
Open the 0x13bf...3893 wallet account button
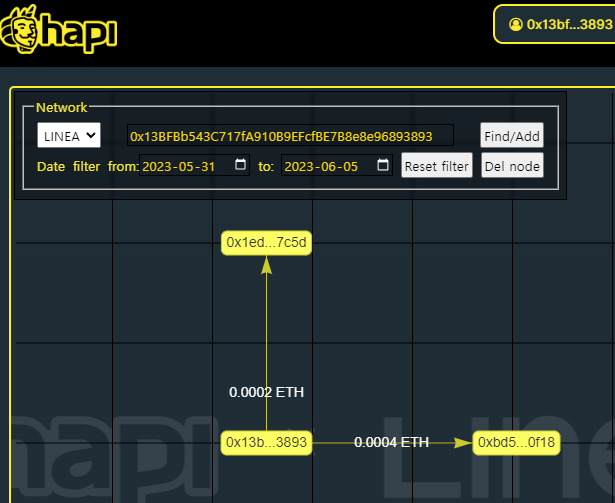[x=555, y=24]
